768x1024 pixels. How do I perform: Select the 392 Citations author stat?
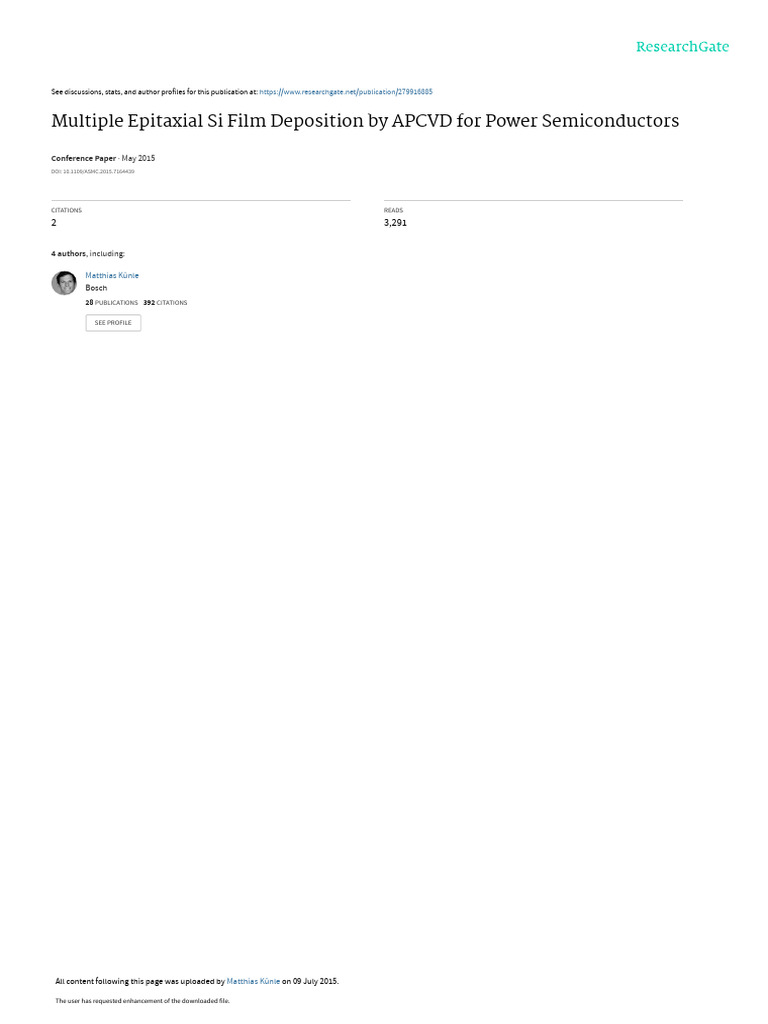[x=165, y=303]
